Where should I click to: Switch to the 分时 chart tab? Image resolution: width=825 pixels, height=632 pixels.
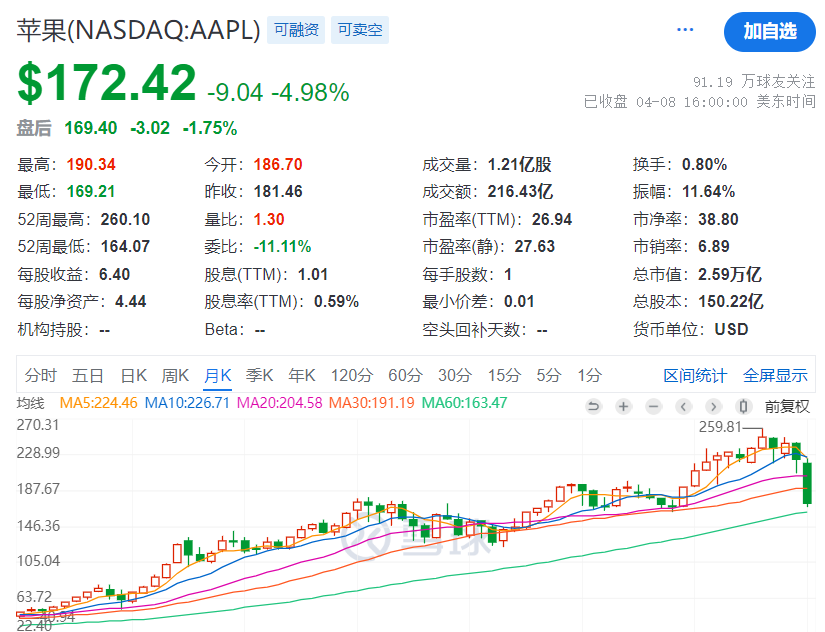pyautogui.click(x=41, y=376)
